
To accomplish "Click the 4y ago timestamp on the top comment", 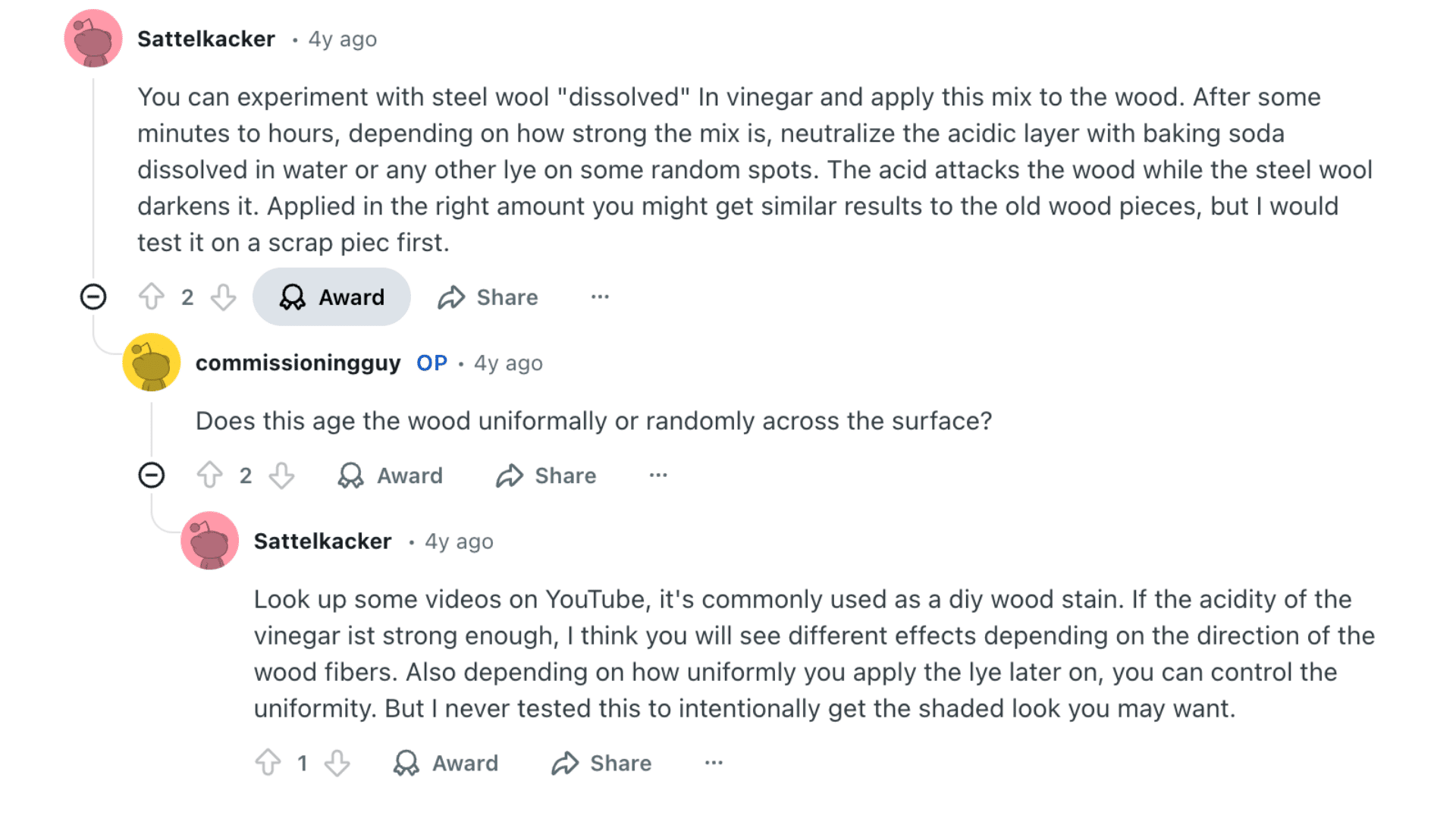I will (x=340, y=39).
